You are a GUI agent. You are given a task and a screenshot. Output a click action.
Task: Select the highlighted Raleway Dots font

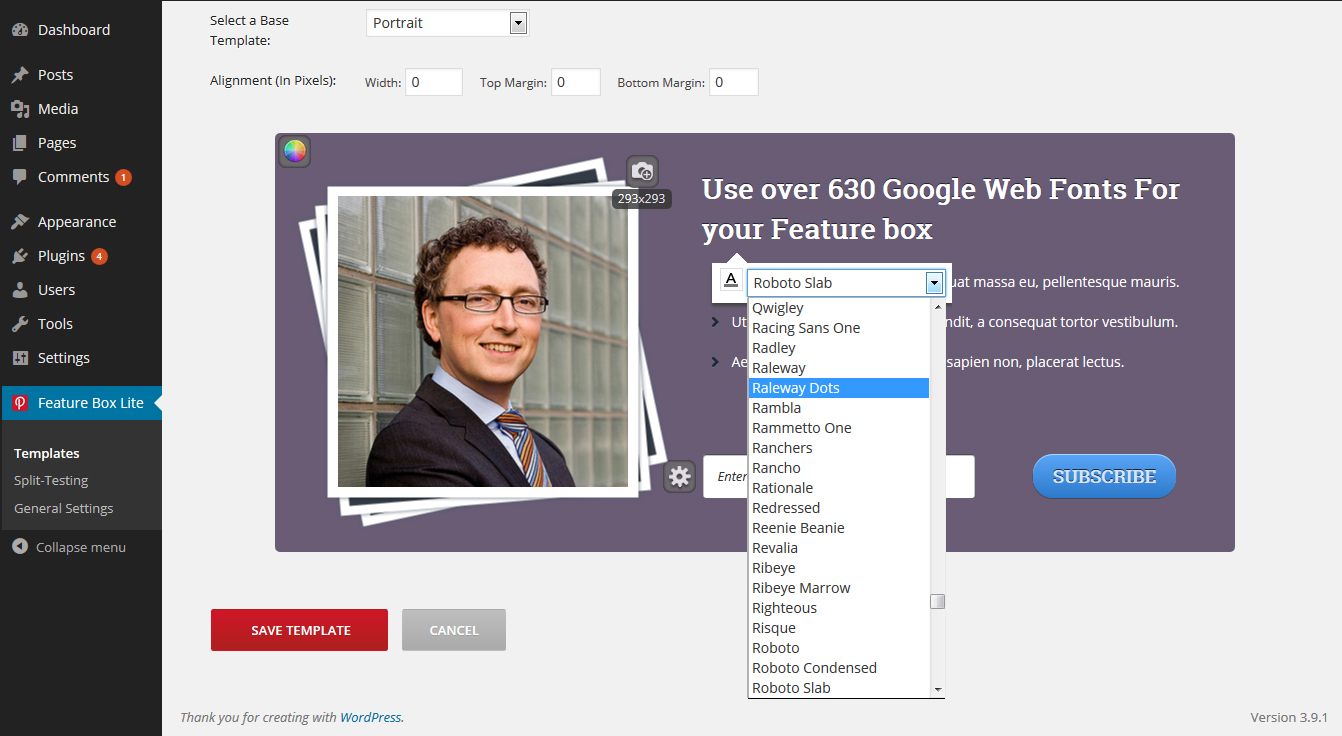point(839,388)
